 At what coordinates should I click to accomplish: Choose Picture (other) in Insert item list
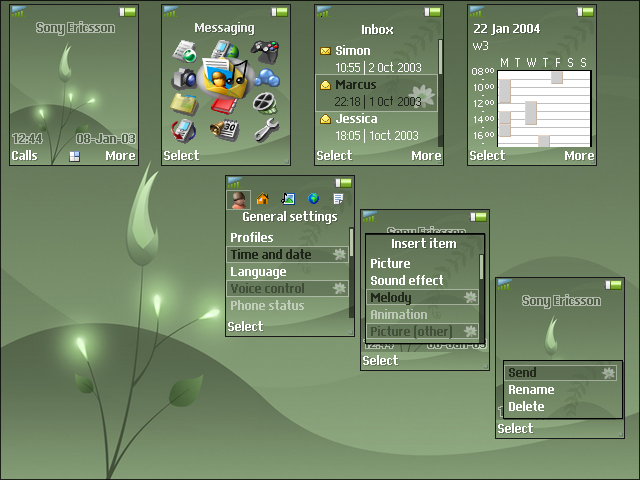[x=422, y=331]
